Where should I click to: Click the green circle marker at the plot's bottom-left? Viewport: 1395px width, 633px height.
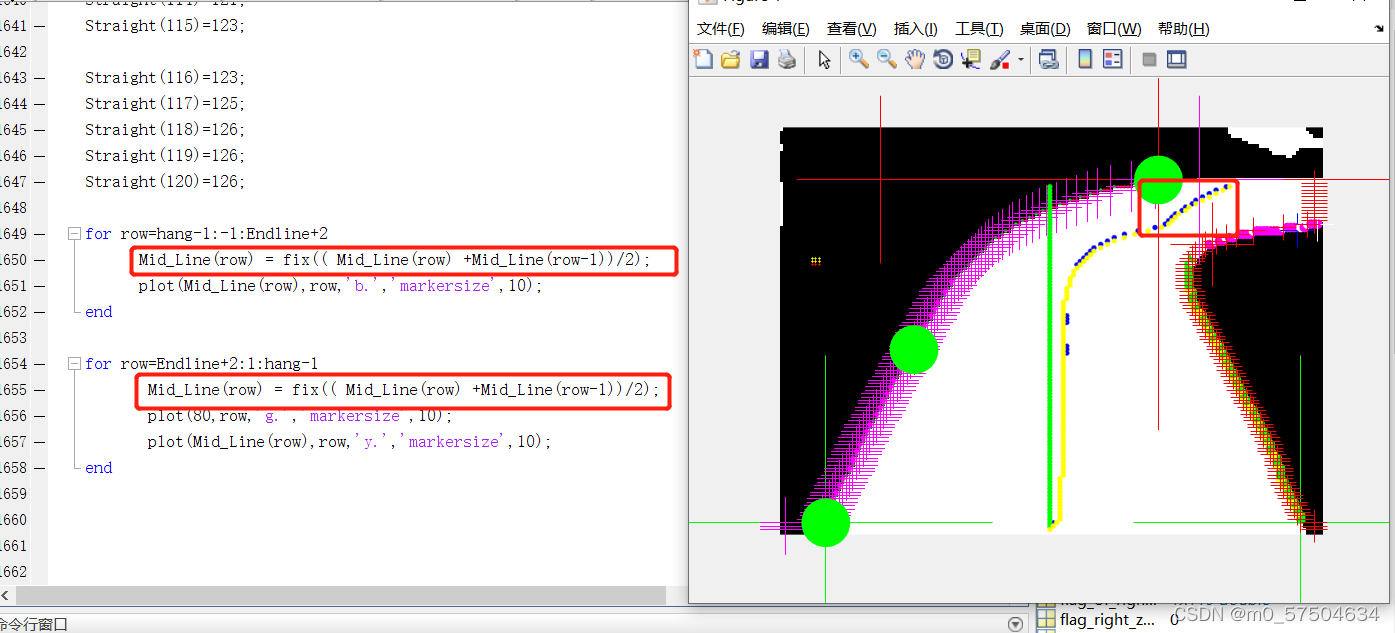pos(825,523)
